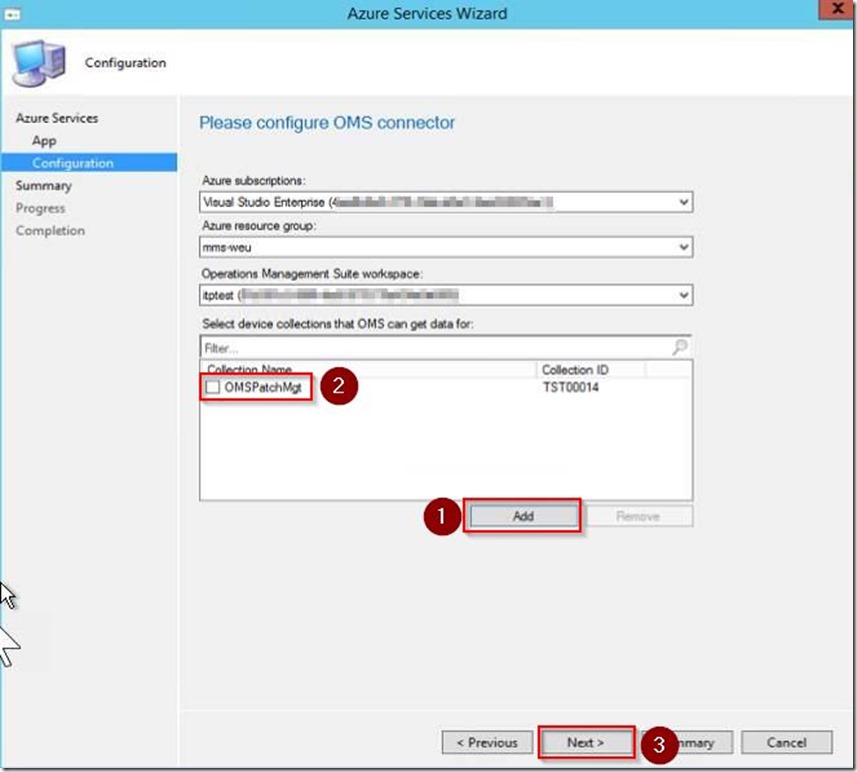Cancel the wizard
The width and height of the screenshot is (857, 772).
point(787,743)
